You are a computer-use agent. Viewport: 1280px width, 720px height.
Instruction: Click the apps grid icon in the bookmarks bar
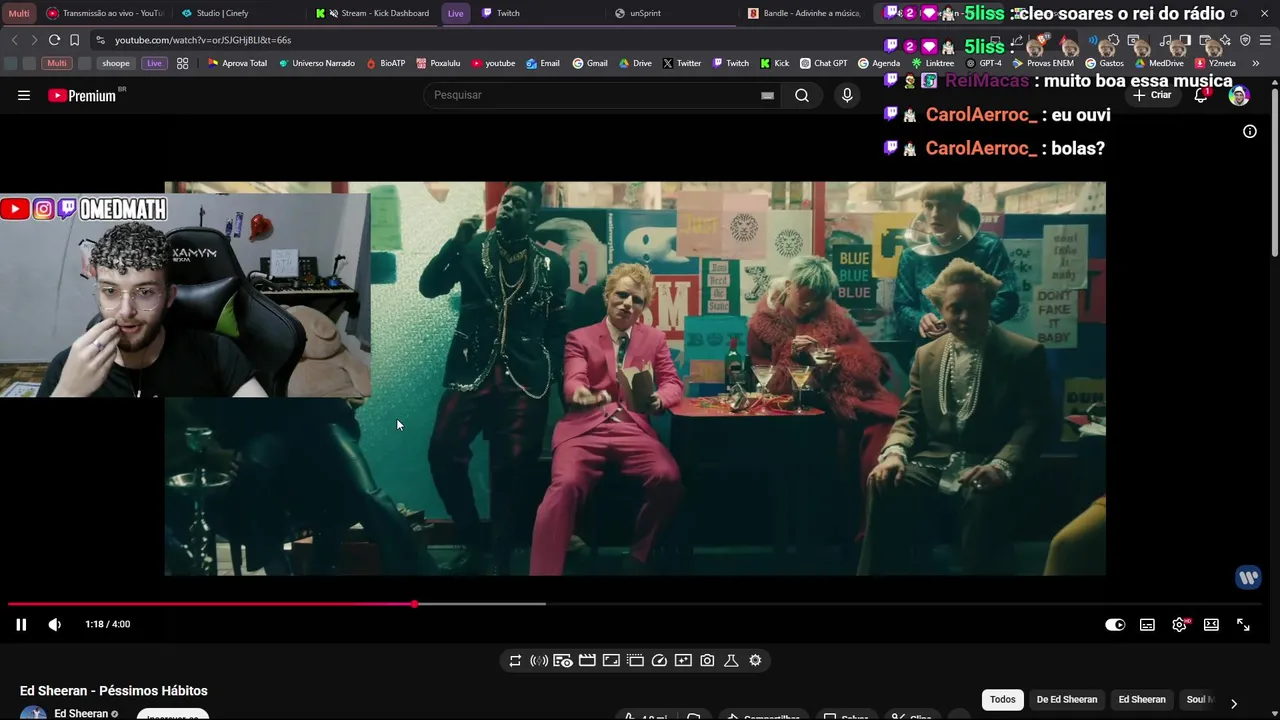182,63
